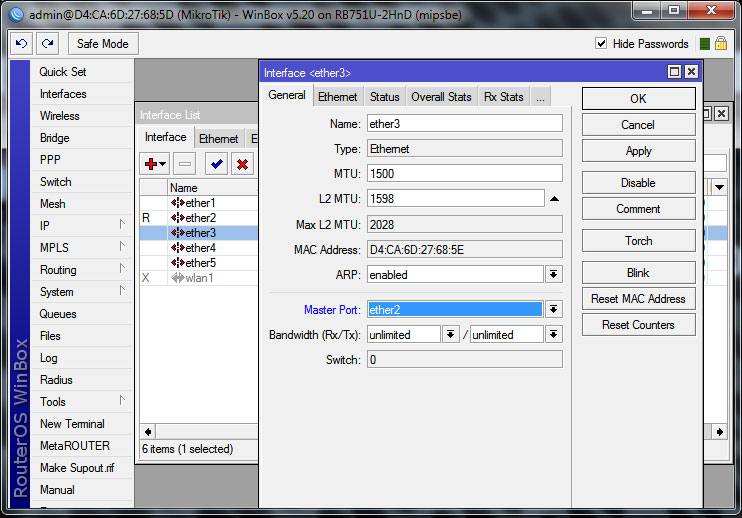Collapse the L2 MTU field arrow

point(554,199)
